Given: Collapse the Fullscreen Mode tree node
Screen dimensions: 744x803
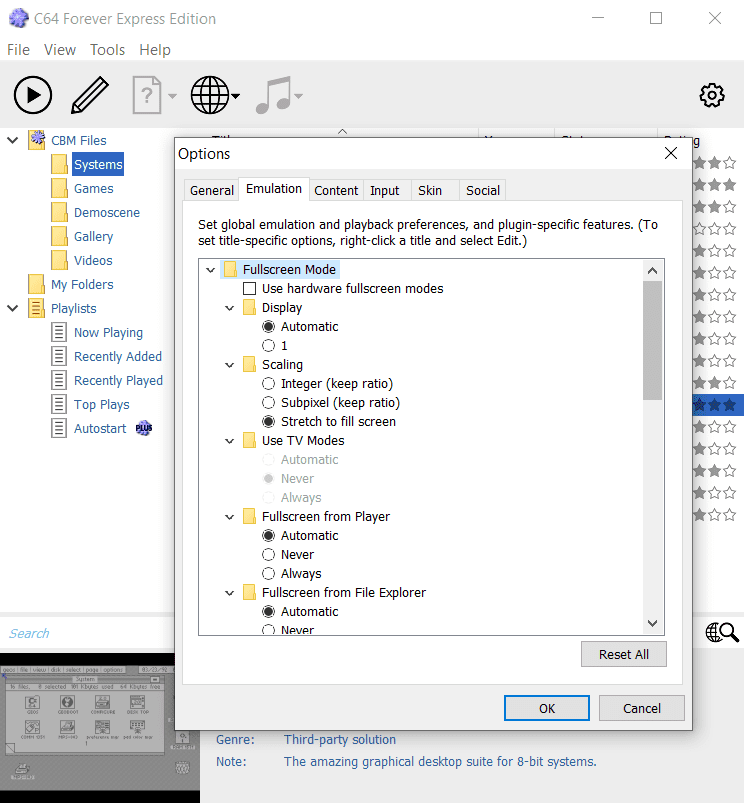Looking at the screenshot, I should 210,270.
